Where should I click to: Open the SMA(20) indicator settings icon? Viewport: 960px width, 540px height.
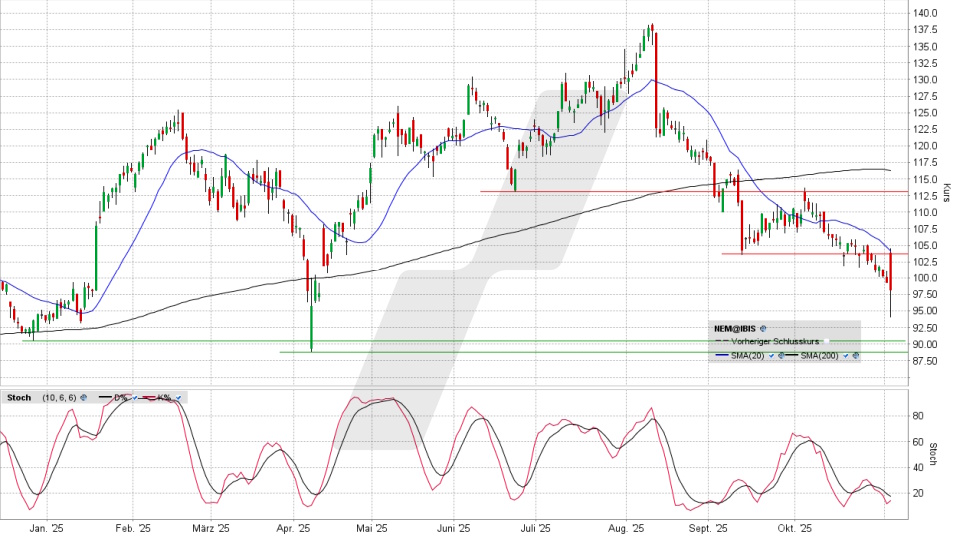click(x=780, y=355)
